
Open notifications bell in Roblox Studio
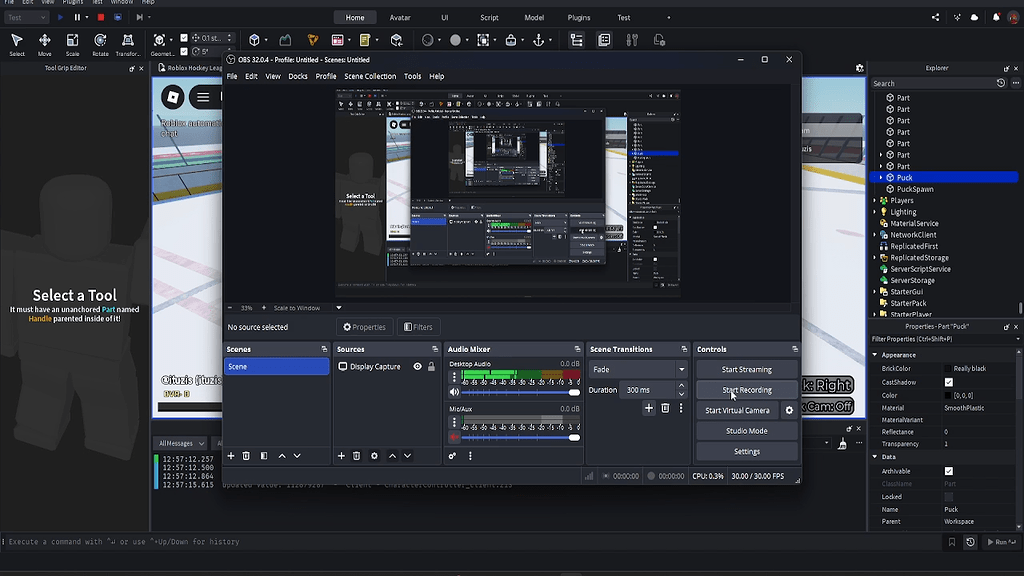pyautogui.click(x=996, y=18)
